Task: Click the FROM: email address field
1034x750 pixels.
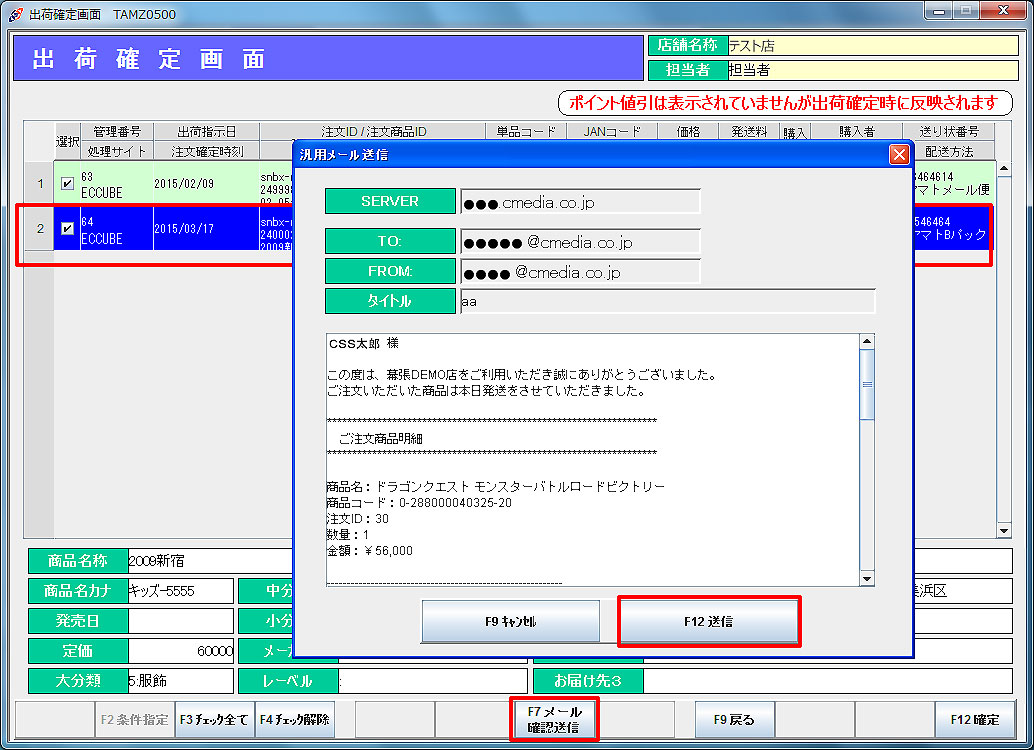Action: tap(580, 272)
